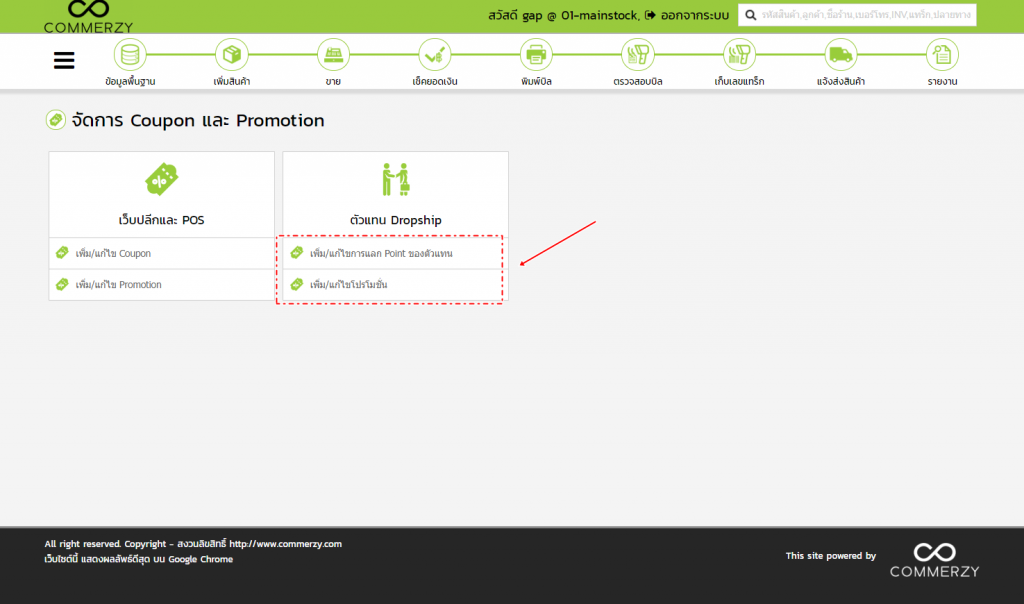Click the สวัสดี gap @ 01-mainstock text
The image size is (1024, 604).
(x=564, y=15)
